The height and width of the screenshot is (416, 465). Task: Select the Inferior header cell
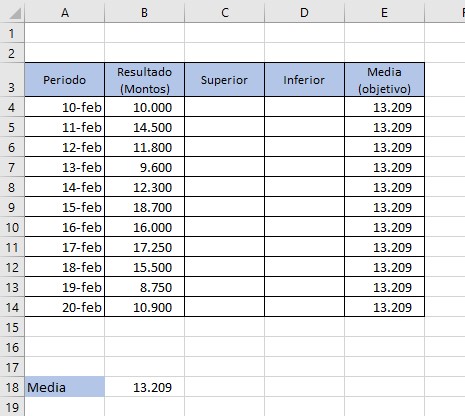[304, 80]
